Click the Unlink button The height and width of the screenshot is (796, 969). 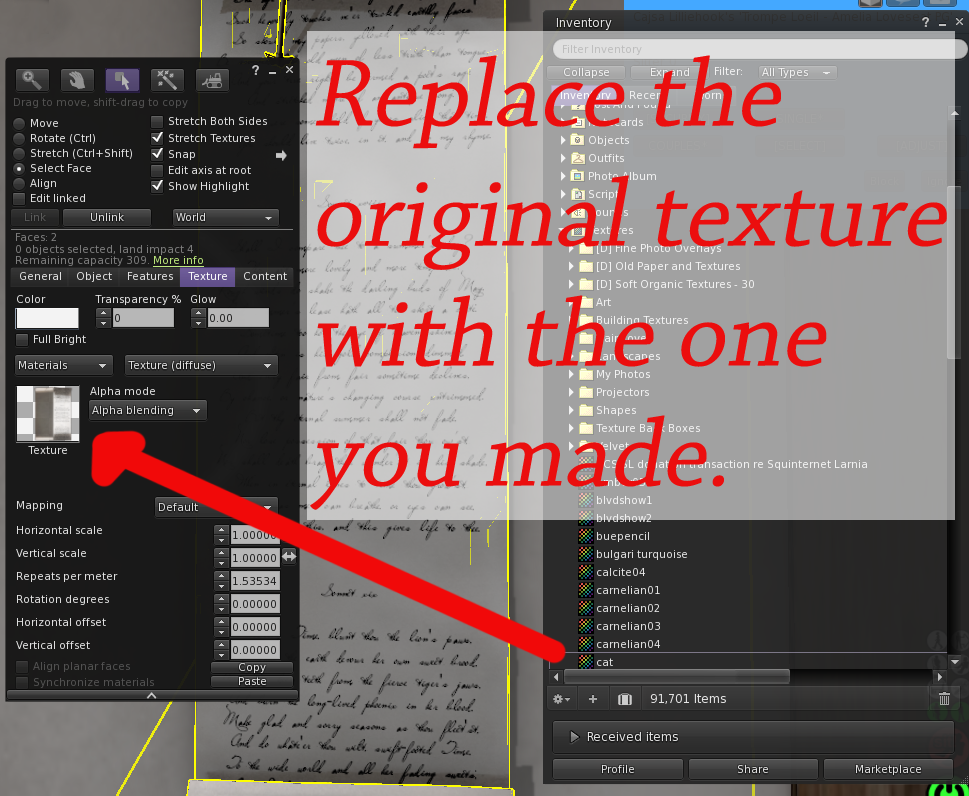coord(107,217)
